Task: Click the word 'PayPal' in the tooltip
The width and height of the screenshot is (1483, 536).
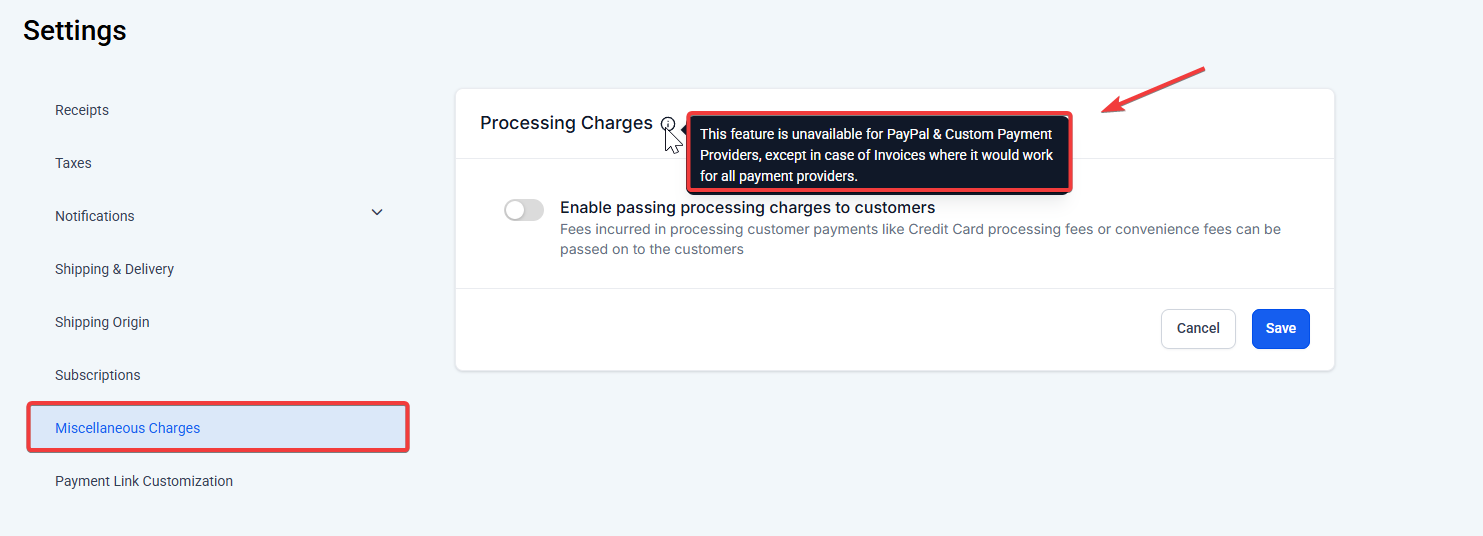Action: click(x=909, y=134)
